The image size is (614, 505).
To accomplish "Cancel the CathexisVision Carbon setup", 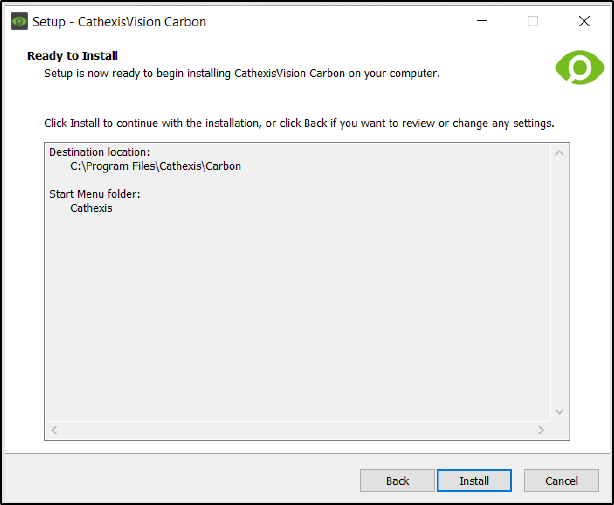I will [x=561, y=480].
